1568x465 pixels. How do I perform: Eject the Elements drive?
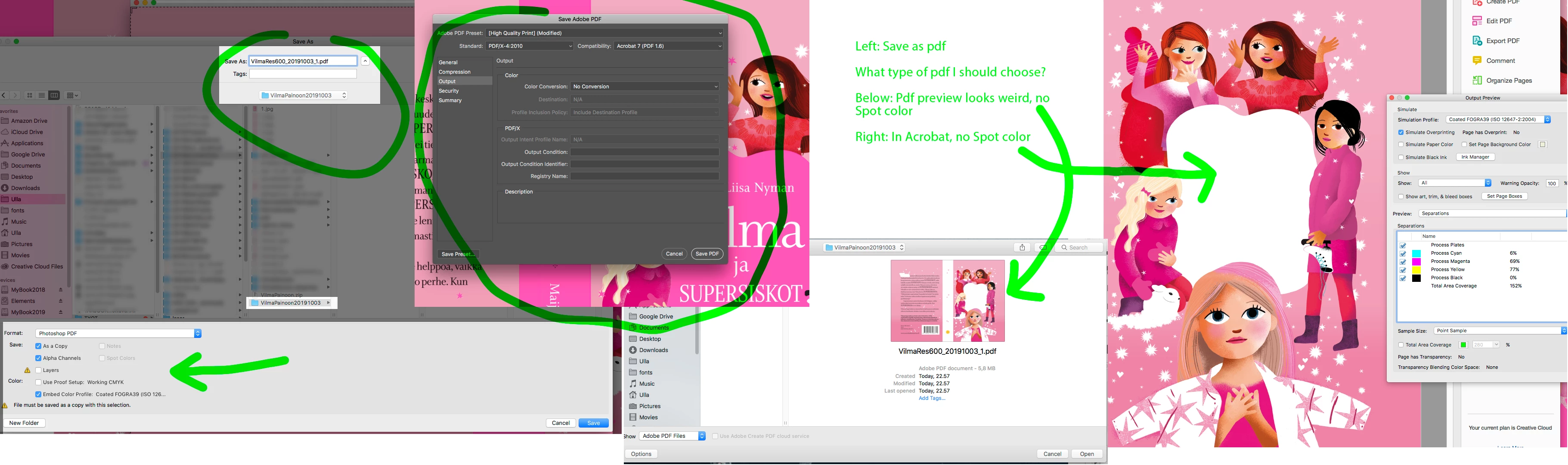[60, 301]
